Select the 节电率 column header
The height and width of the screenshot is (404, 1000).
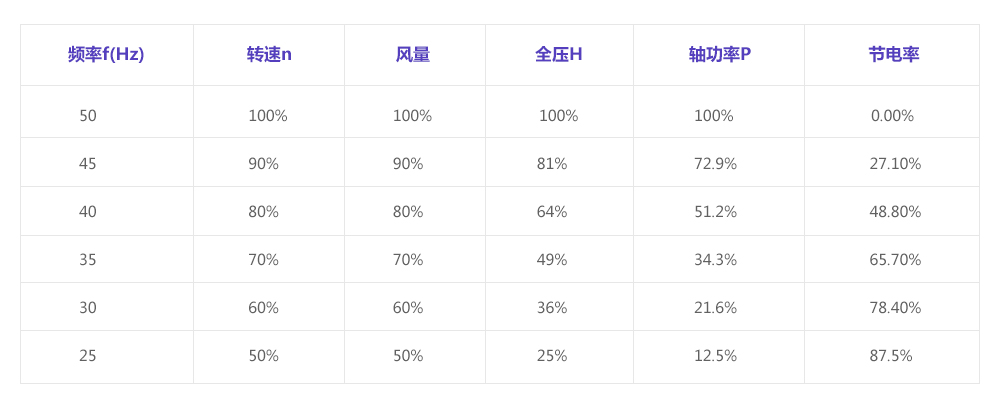click(893, 55)
